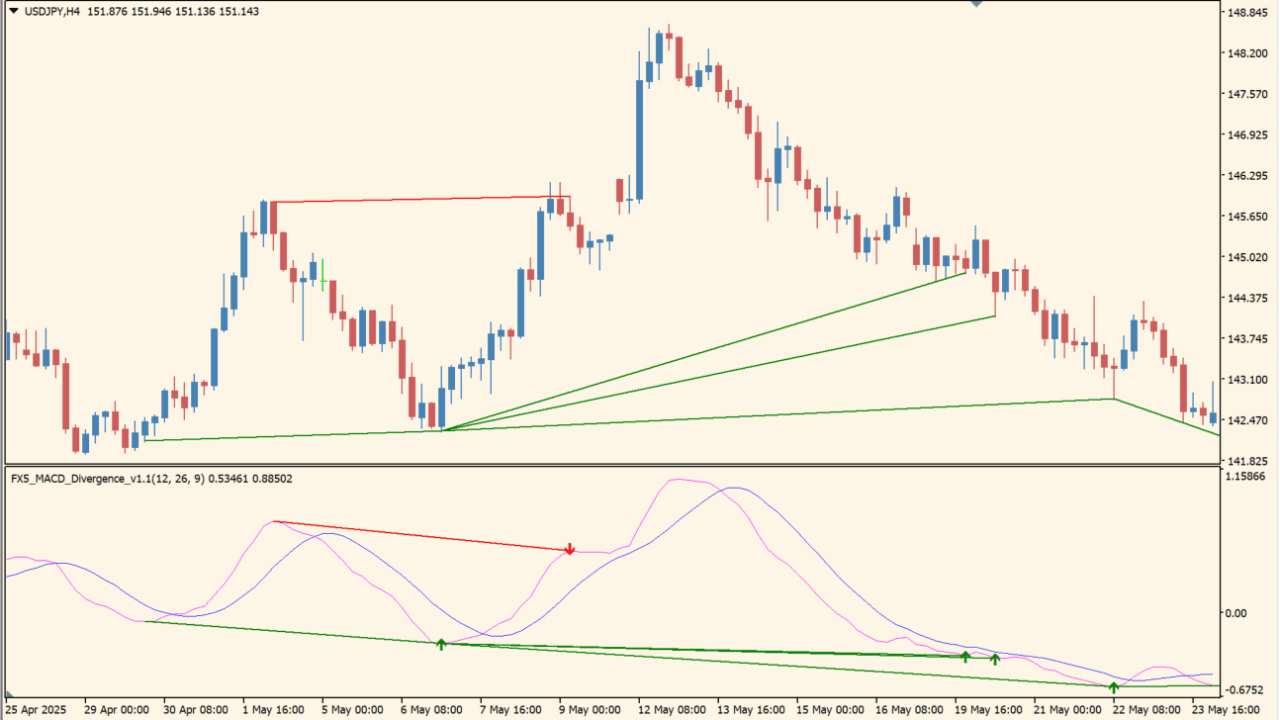
Task: Click the 145.020 price level on the scale
Action: [x=1249, y=258]
